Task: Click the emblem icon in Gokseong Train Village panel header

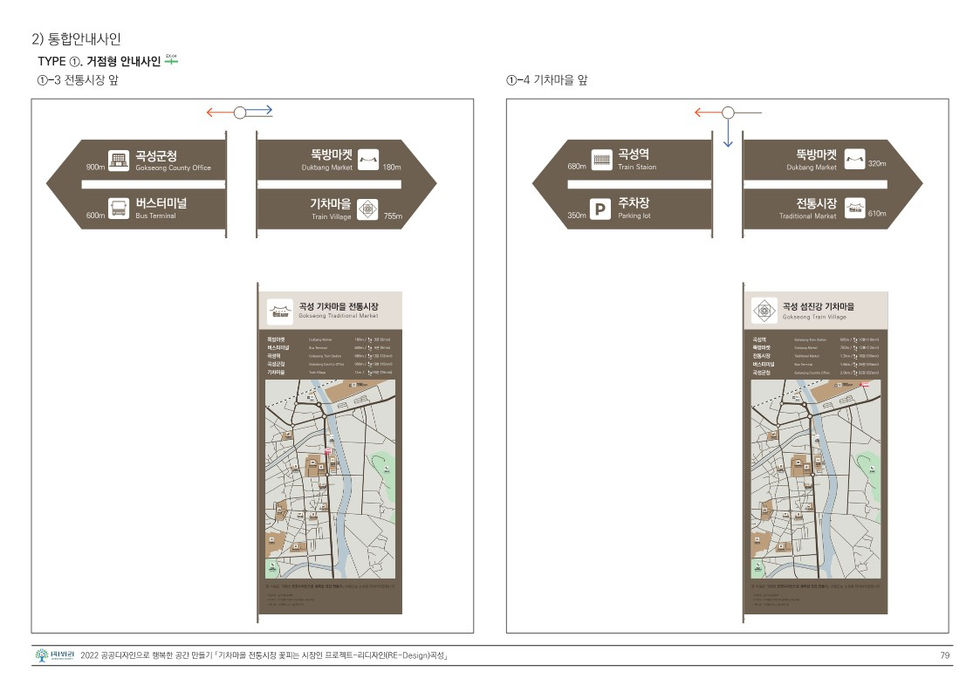Action: [x=764, y=311]
